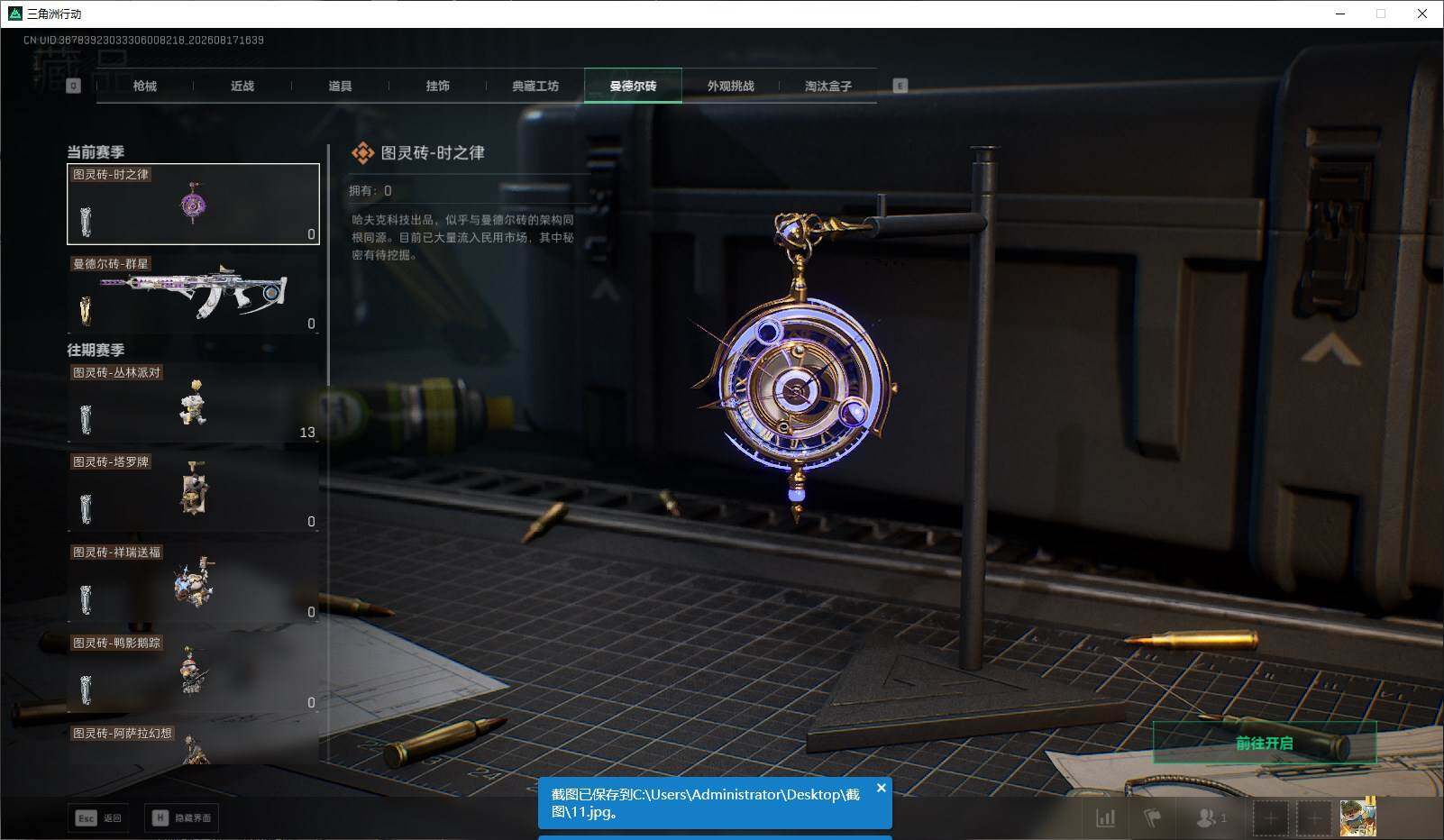
Task: Minimize the 三角洲行动 window
Action: click(x=1340, y=14)
